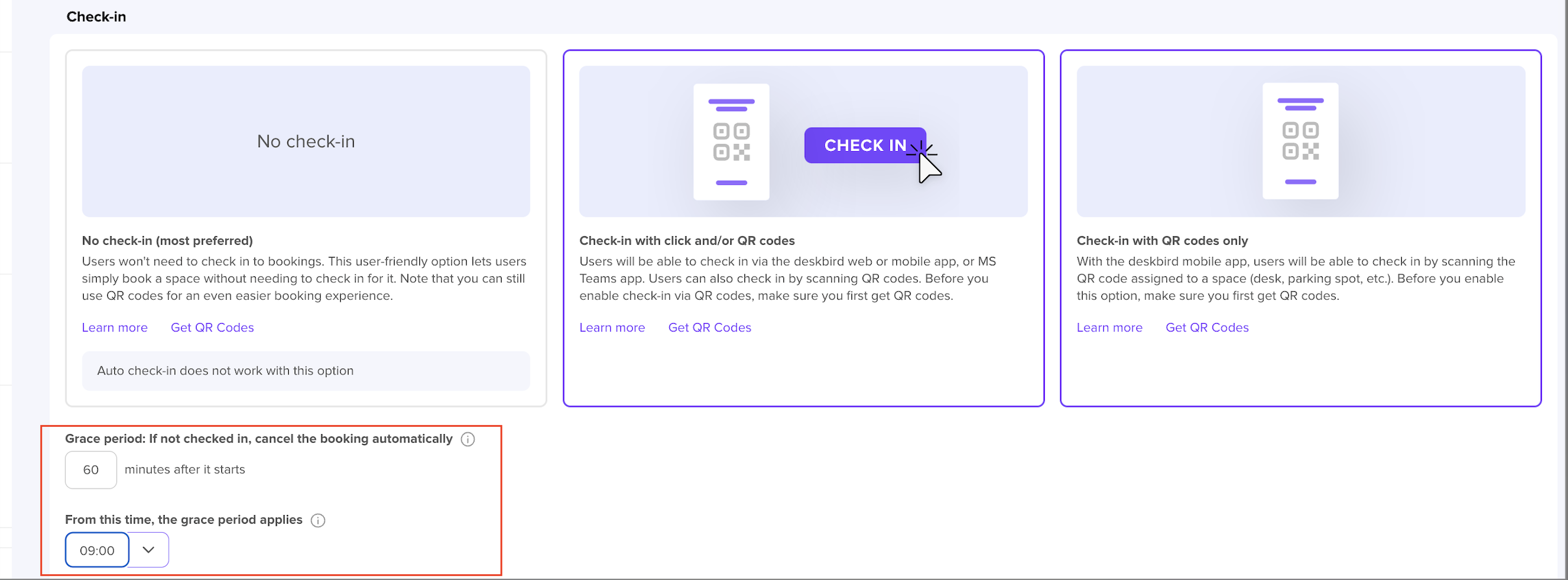Click QR code phone icon in QR-only card
Image resolution: width=1568 pixels, height=580 pixels.
[x=1300, y=141]
